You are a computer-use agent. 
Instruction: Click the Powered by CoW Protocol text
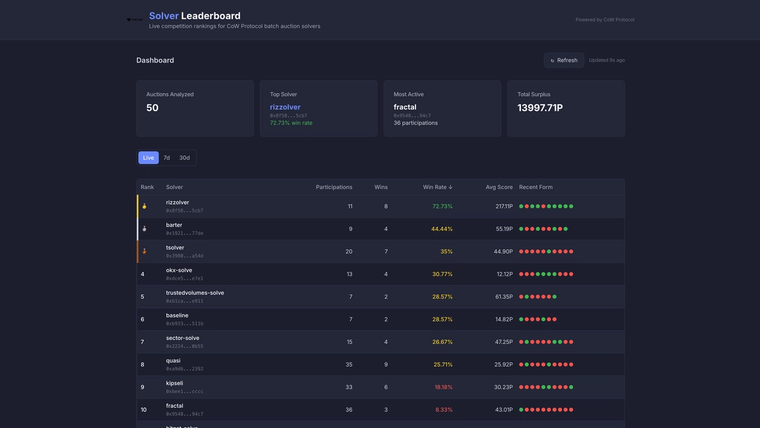click(x=604, y=20)
